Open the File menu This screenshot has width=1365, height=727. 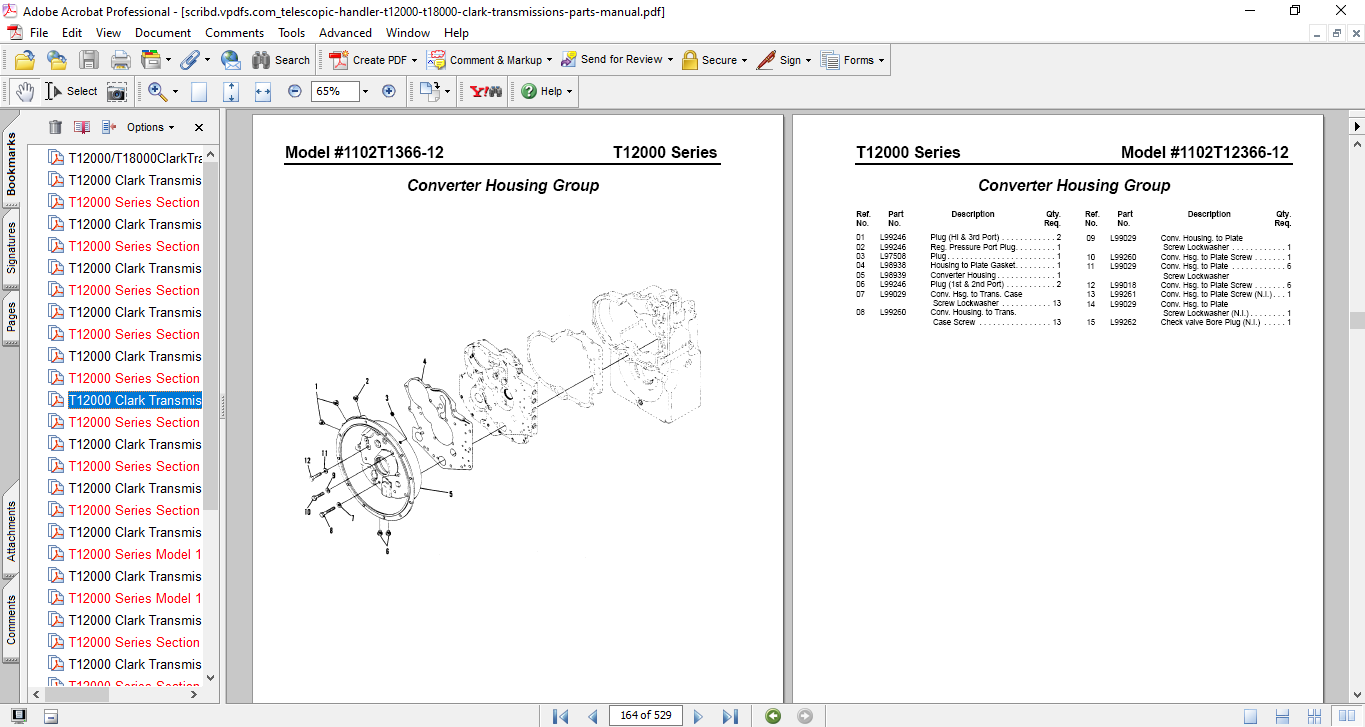pos(39,33)
